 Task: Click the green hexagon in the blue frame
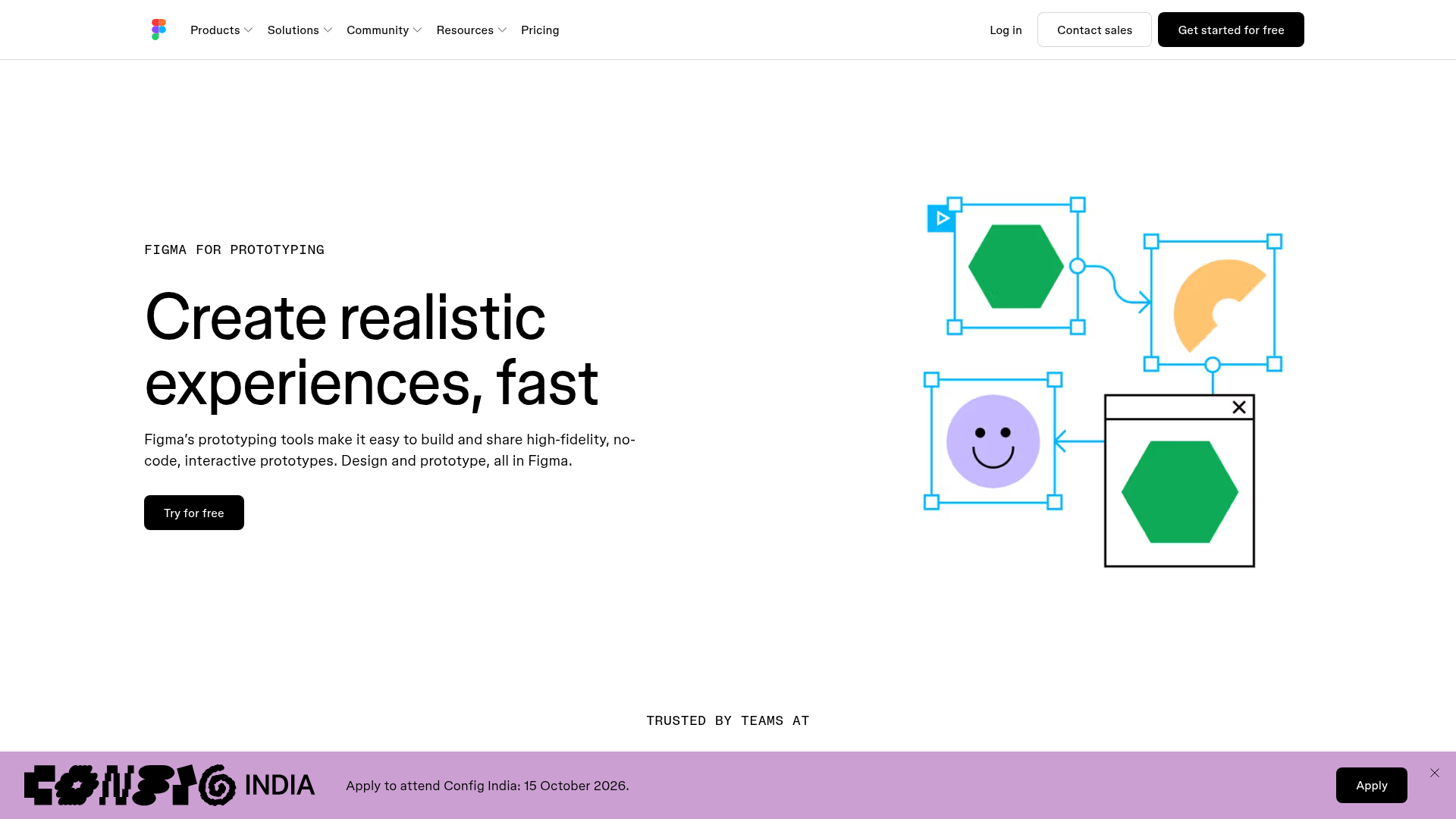(x=1016, y=266)
